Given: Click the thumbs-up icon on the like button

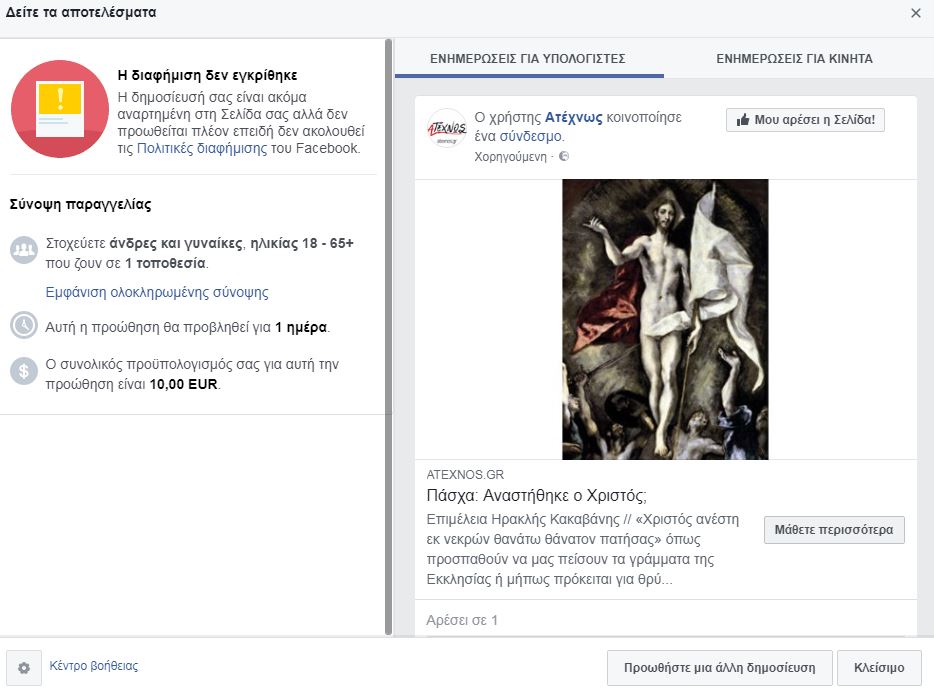Looking at the screenshot, I should [744, 119].
